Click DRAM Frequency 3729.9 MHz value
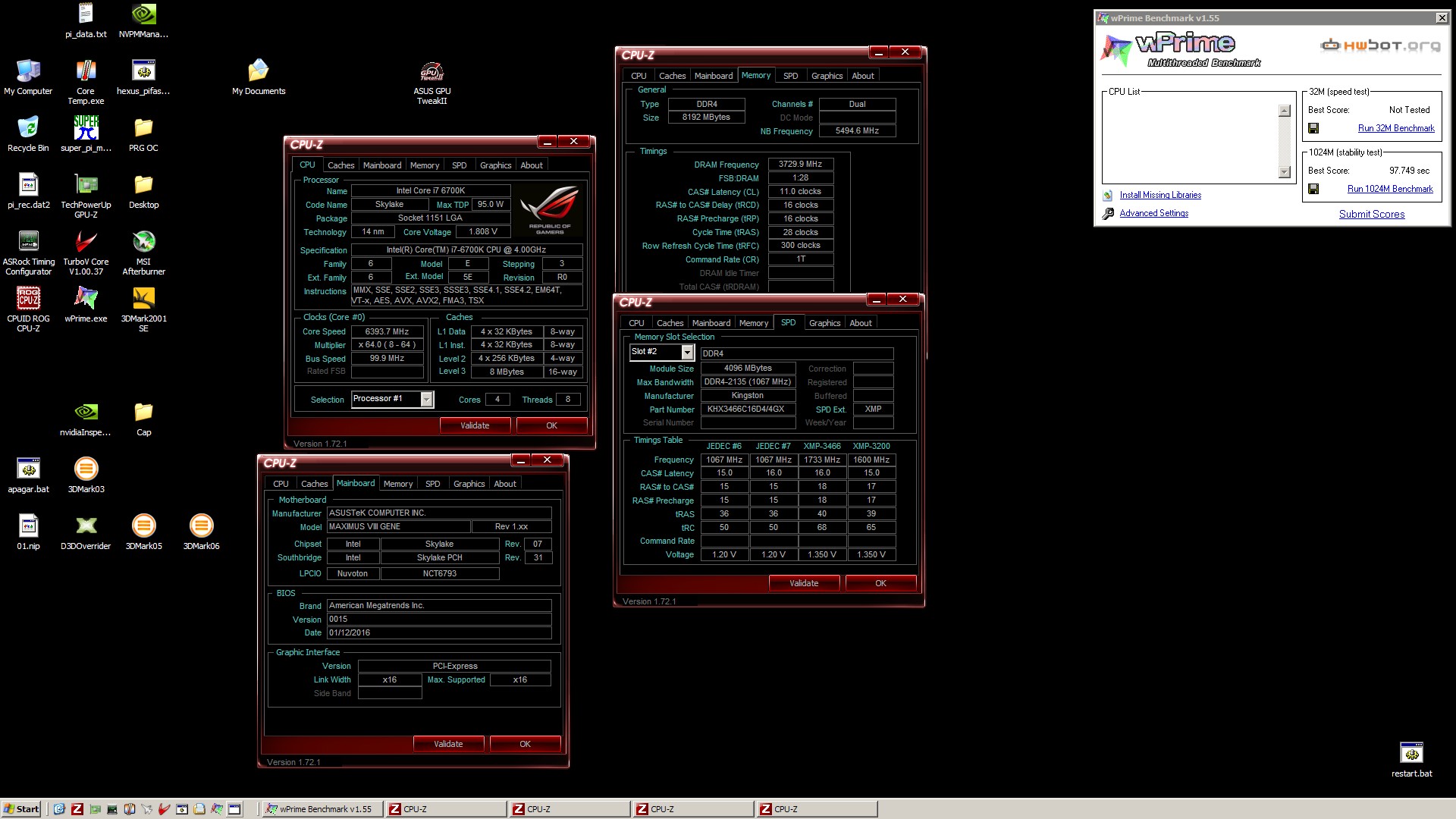 801,165
